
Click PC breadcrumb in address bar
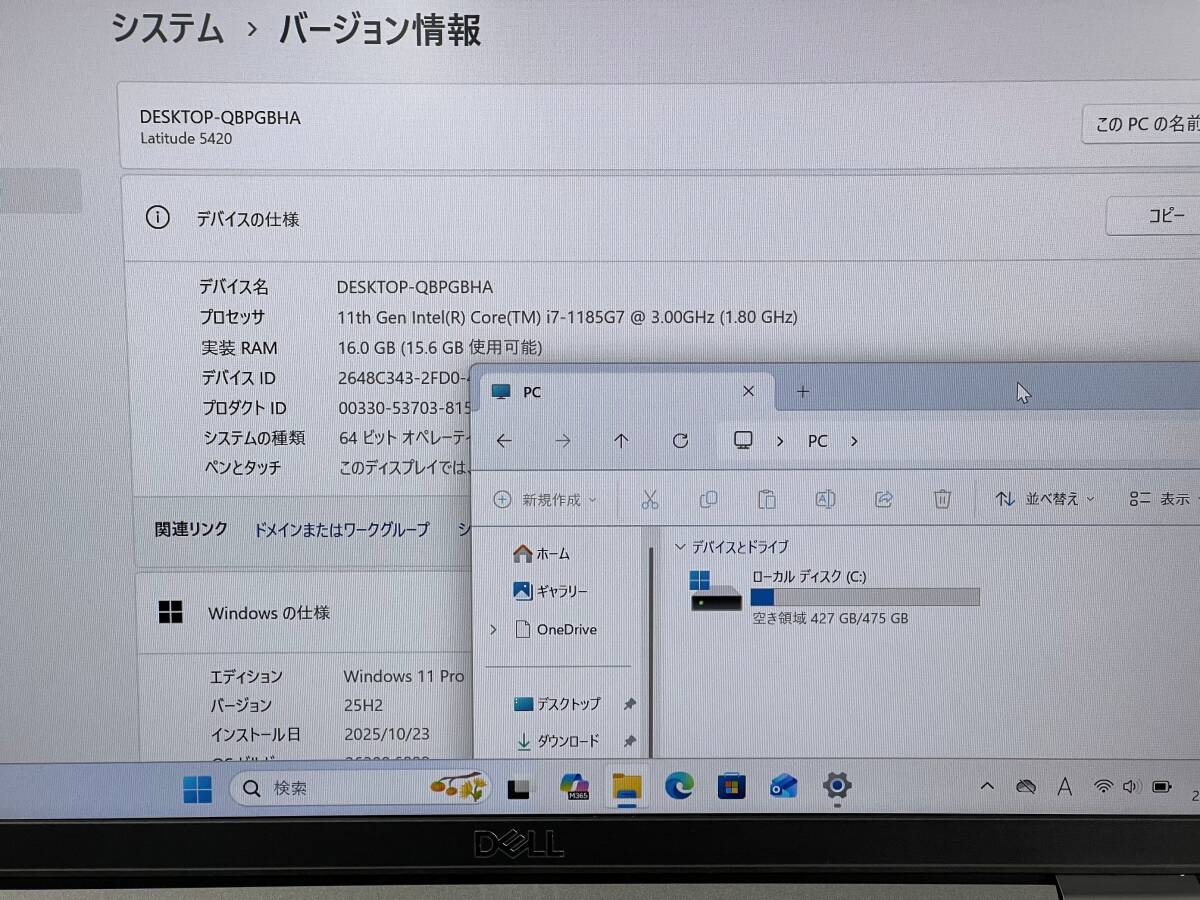pyautogui.click(x=817, y=441)
